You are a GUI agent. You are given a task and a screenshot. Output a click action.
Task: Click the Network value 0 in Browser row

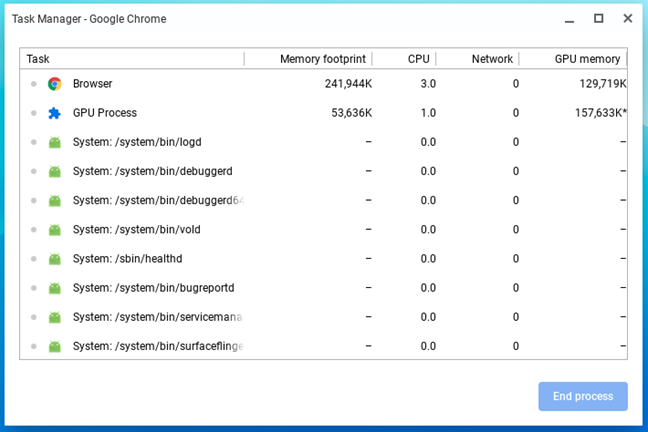516,84
